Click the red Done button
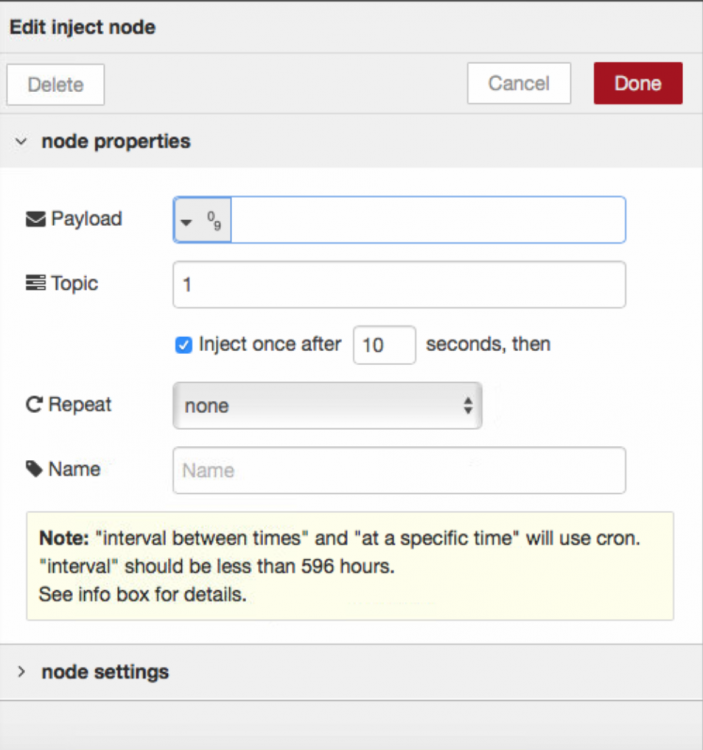703x750 pixels. pyautogui.click(x=637, y=84)
